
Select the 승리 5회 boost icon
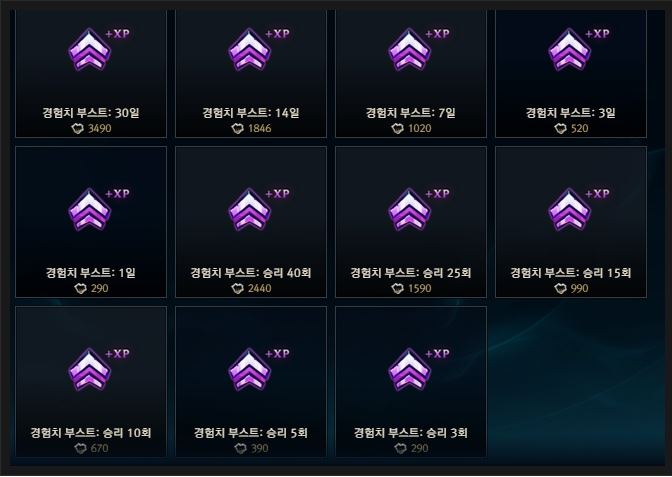pyautogui.click(x=249, y=370)
